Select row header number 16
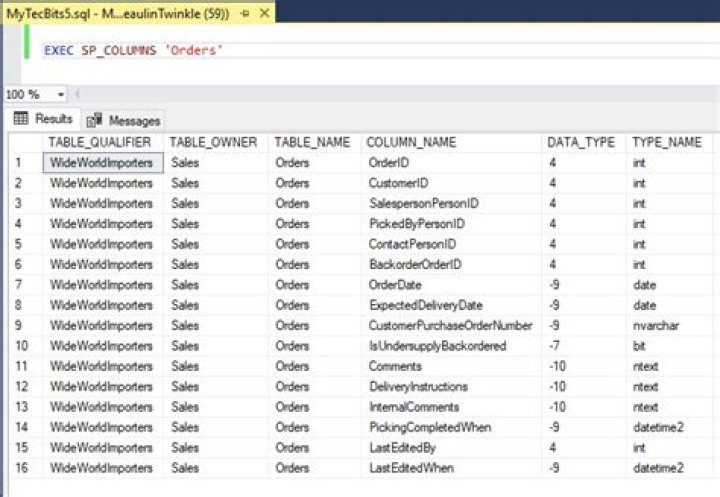Image resolution: width=720 pixels, height=497 pixels. 25,468
